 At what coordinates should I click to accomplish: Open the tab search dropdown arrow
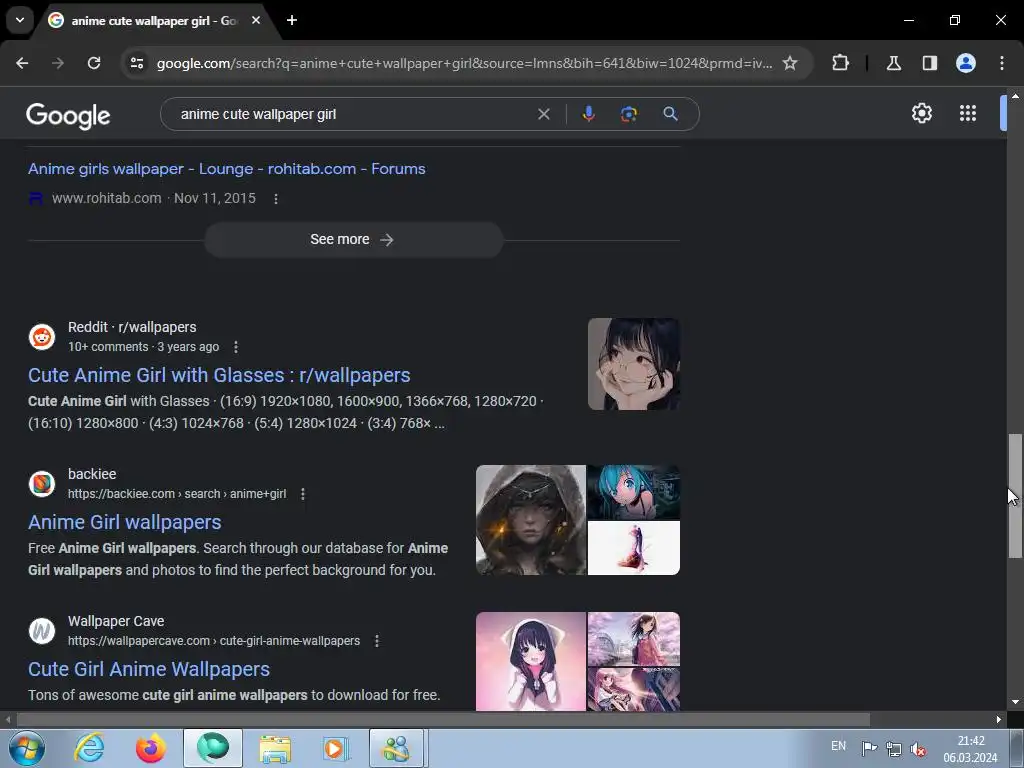click(20, 20)
